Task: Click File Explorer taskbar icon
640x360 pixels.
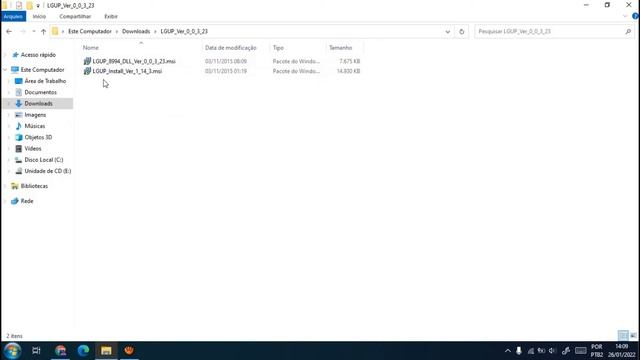Action: [106, 351]
